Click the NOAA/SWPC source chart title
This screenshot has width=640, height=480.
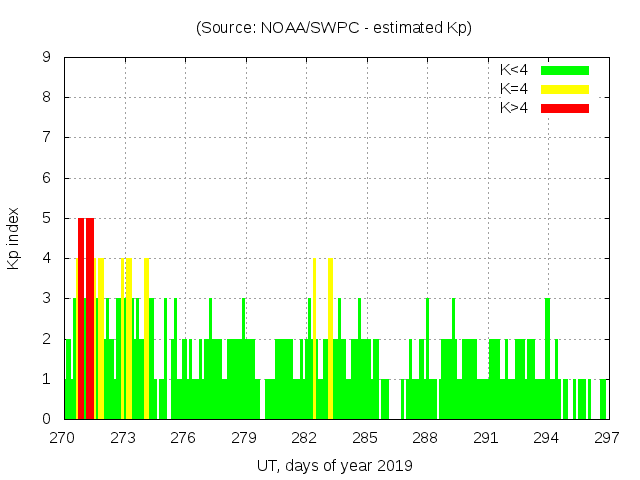click(x=334, y=28)
